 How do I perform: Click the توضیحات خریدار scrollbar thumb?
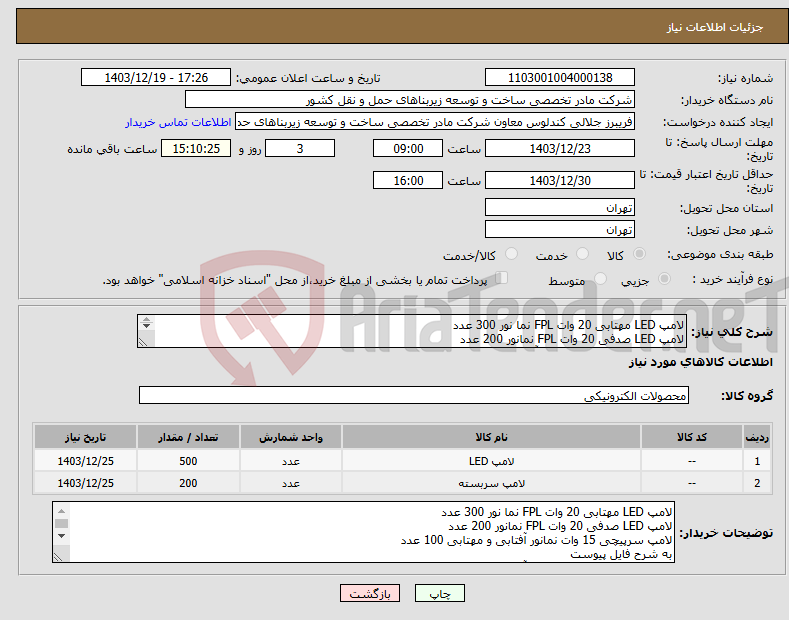click(x=61, y=523)
